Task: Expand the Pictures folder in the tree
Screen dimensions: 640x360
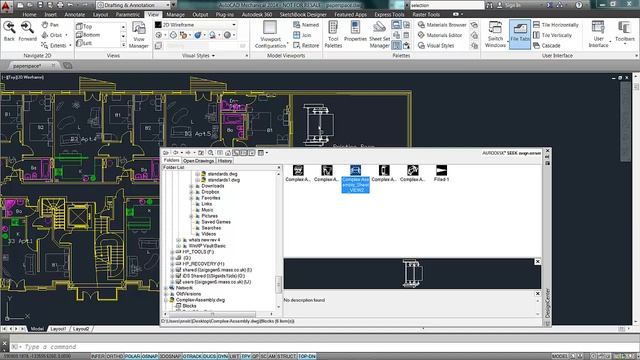Action: tap(191, 216)
